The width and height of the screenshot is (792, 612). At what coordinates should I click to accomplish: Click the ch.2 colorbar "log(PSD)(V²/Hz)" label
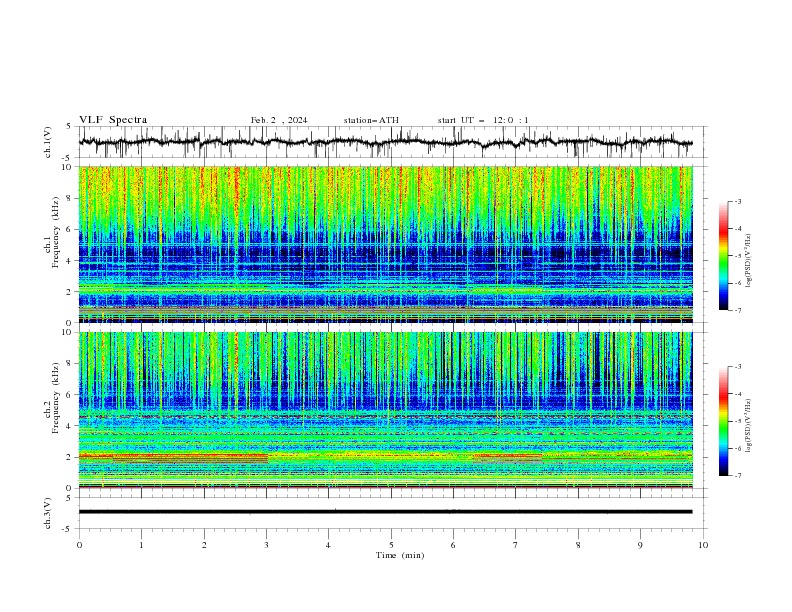tap(749, 426)
